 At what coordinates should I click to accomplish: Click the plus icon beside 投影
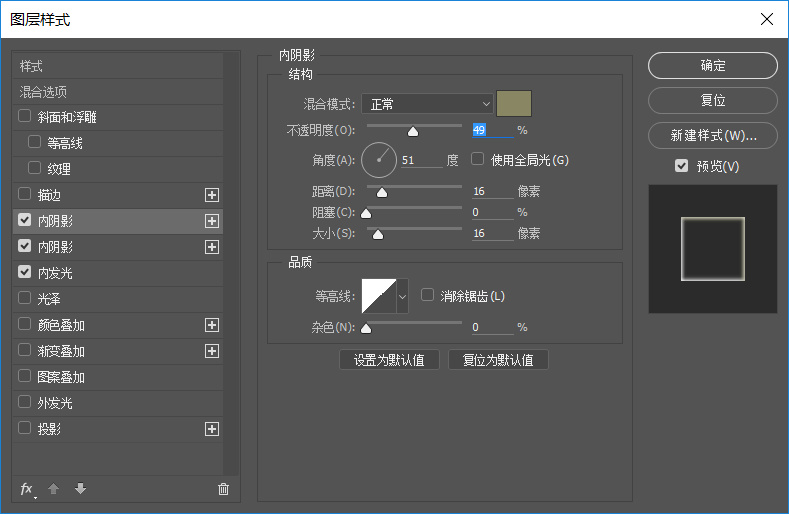(211, 429)
